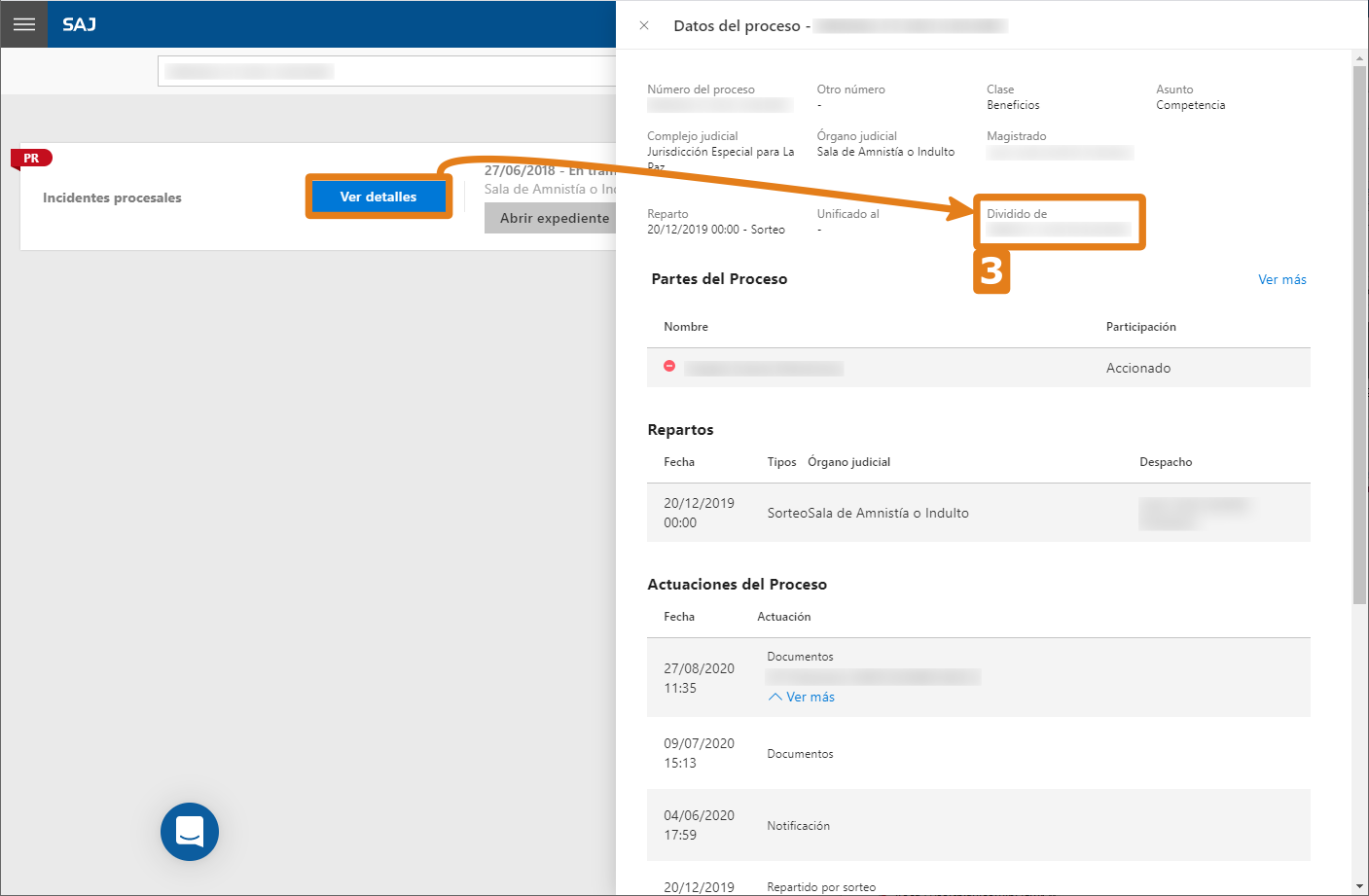Click the scrollbar down arrow
Viewport: 1369px width, 896px height.
pos(1359,886)
